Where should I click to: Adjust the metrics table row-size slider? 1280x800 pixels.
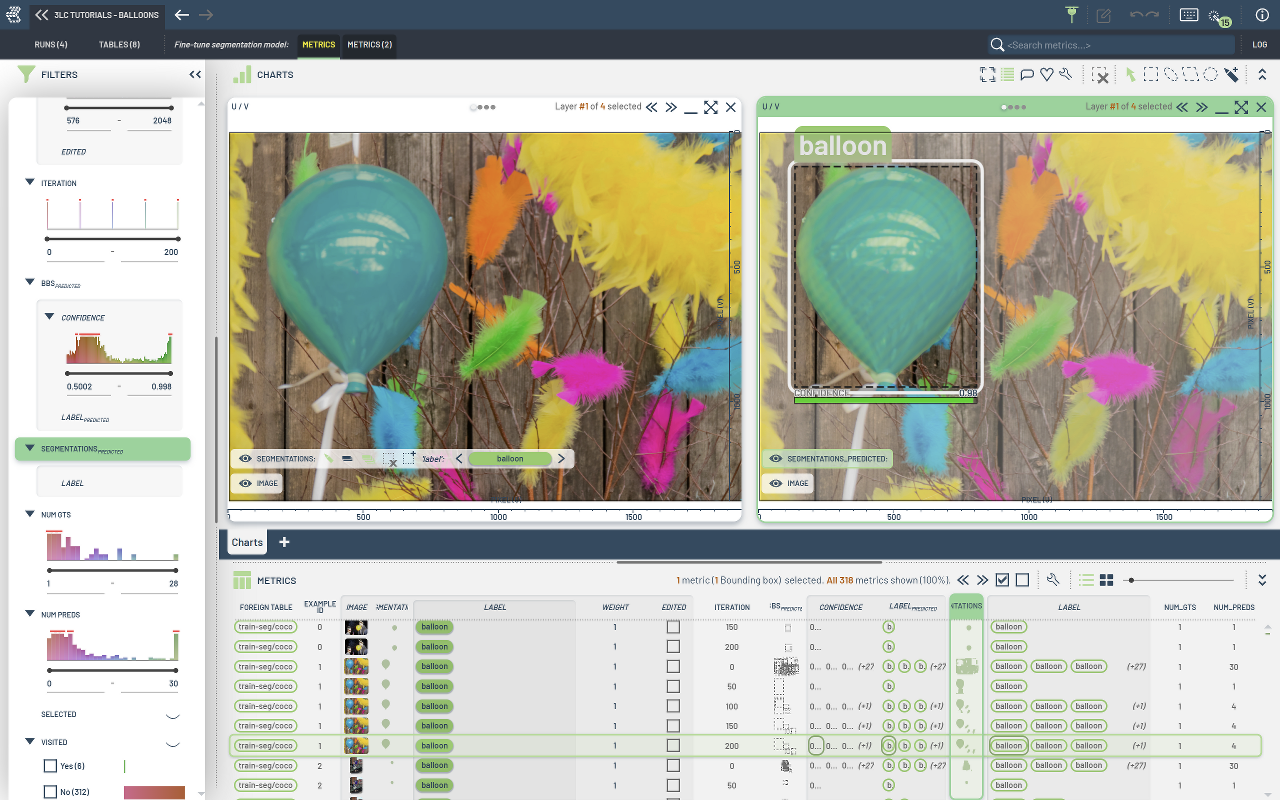click(x=1130, y=580)
